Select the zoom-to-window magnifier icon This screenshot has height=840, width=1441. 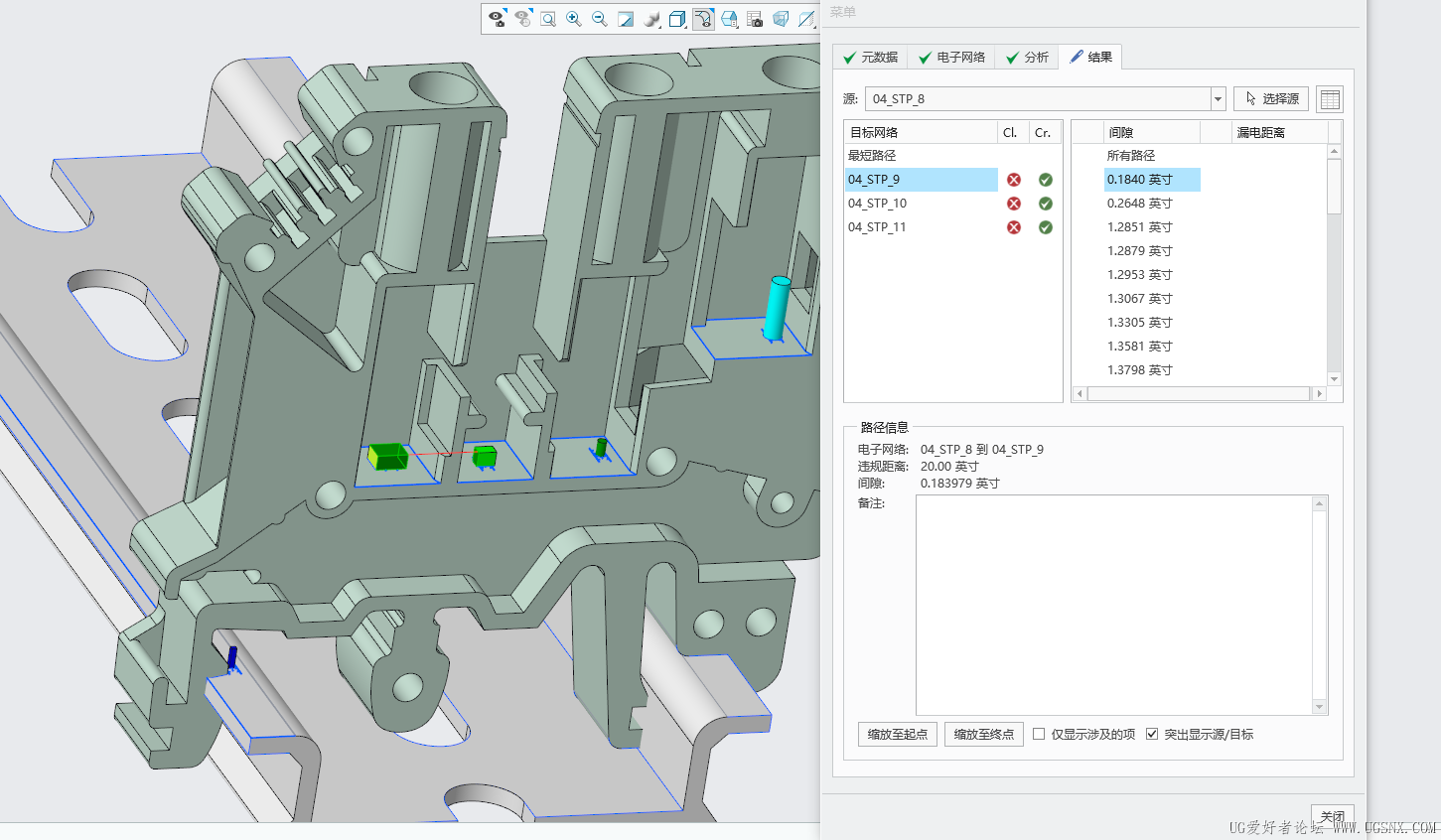pos(548,19)
